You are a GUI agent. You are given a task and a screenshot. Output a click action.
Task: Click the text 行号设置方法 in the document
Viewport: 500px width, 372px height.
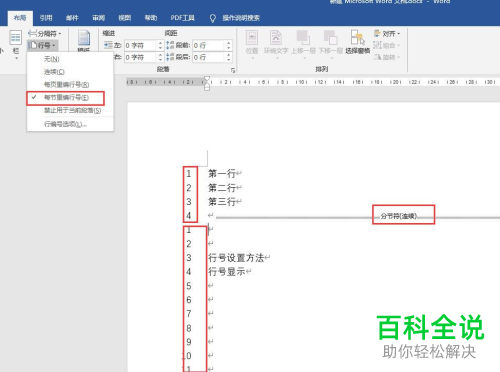[236, 258]
